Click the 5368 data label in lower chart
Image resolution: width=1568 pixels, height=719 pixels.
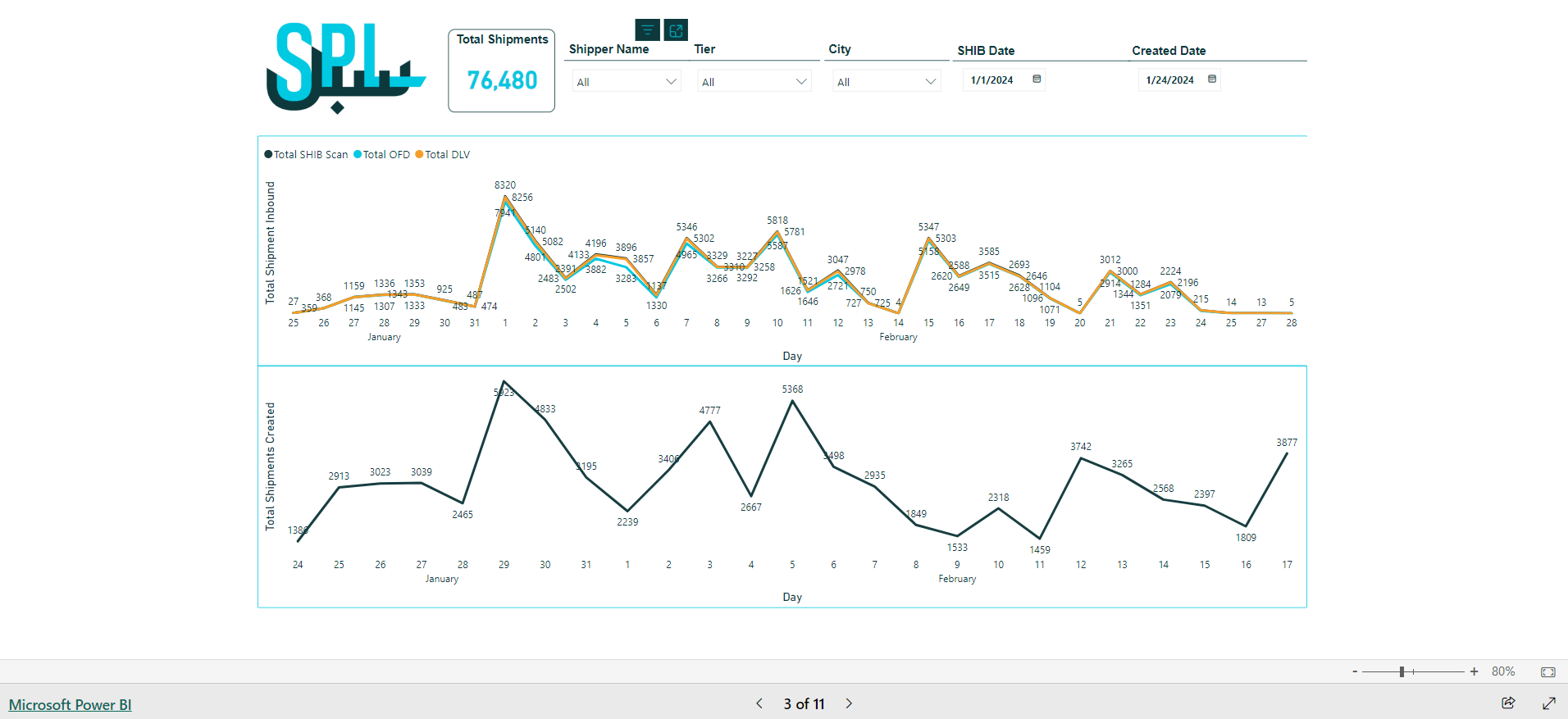pos(792,389)
